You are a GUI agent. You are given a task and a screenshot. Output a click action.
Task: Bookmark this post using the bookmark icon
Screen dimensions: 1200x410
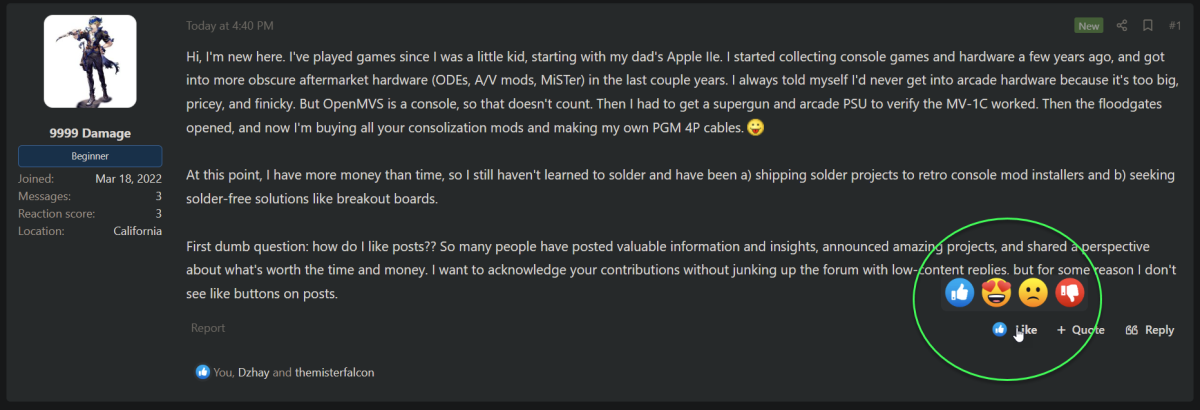pos(1148,25)
